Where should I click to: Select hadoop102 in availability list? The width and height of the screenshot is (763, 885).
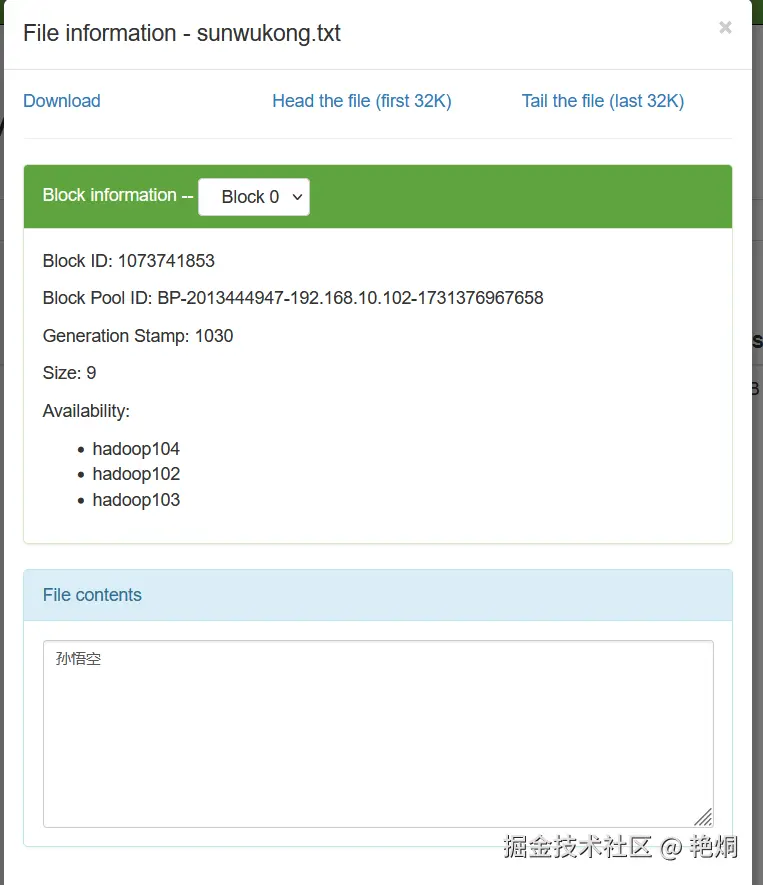(x=136, y=474)
